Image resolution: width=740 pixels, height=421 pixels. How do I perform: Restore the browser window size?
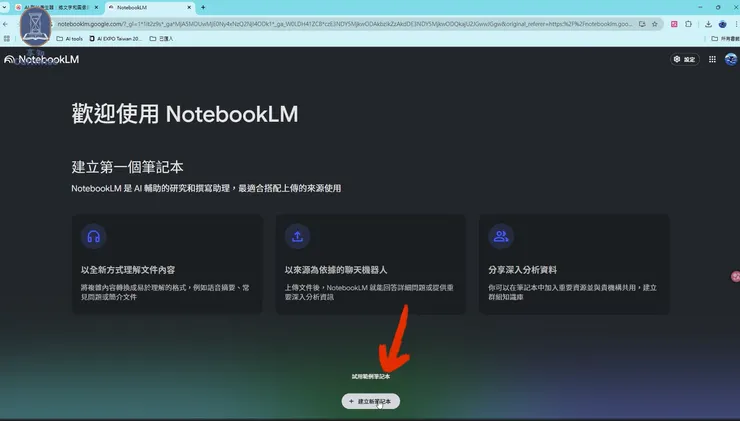click(718, 8)
